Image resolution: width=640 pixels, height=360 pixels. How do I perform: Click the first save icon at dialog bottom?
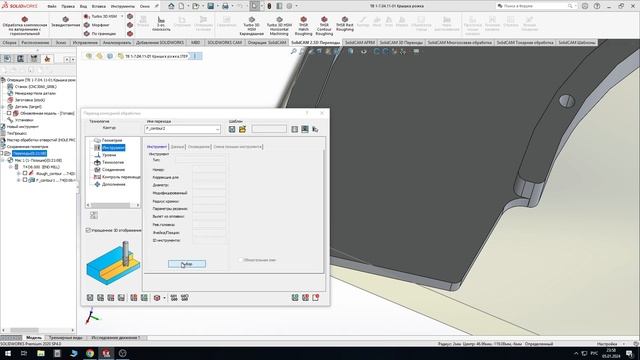90,298
